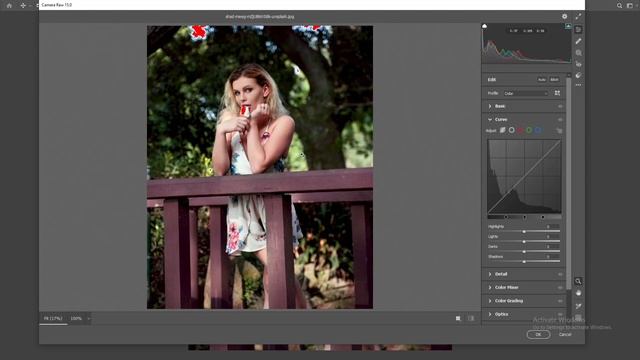
Task: Select the Zoom tool magnifier icon
Action: pyautogui.click(x=578, y=281)
